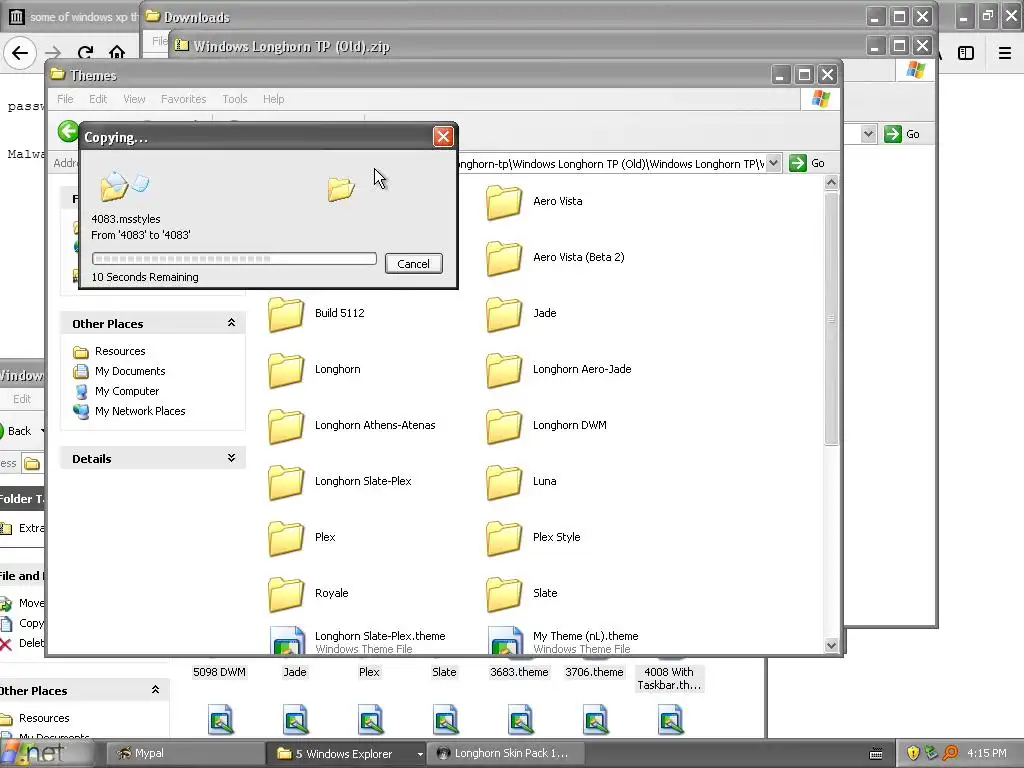Close the Copying dialog
Screen dimensions: 1024x768
tap(443, 136)
